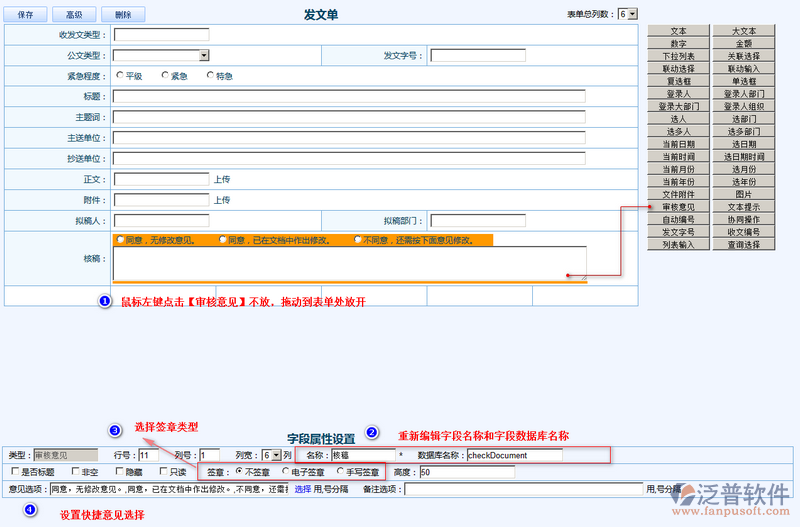This screenshot has width=800, height=527.
Task: Click the 数据库名称 input with checkDocument
Action: 514,455
